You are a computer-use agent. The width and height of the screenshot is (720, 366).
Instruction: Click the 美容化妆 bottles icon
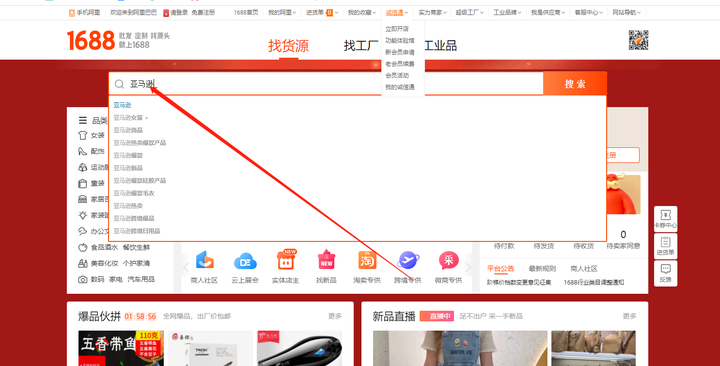point(83,263)
